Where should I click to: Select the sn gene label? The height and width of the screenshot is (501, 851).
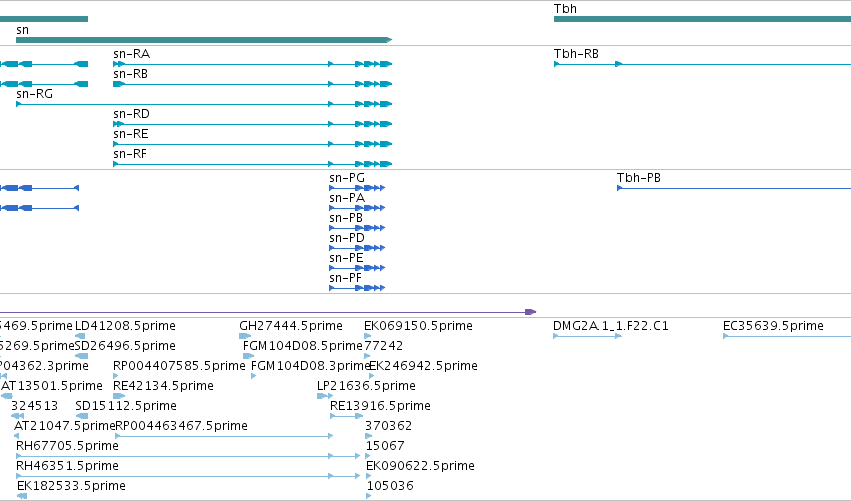22,30
